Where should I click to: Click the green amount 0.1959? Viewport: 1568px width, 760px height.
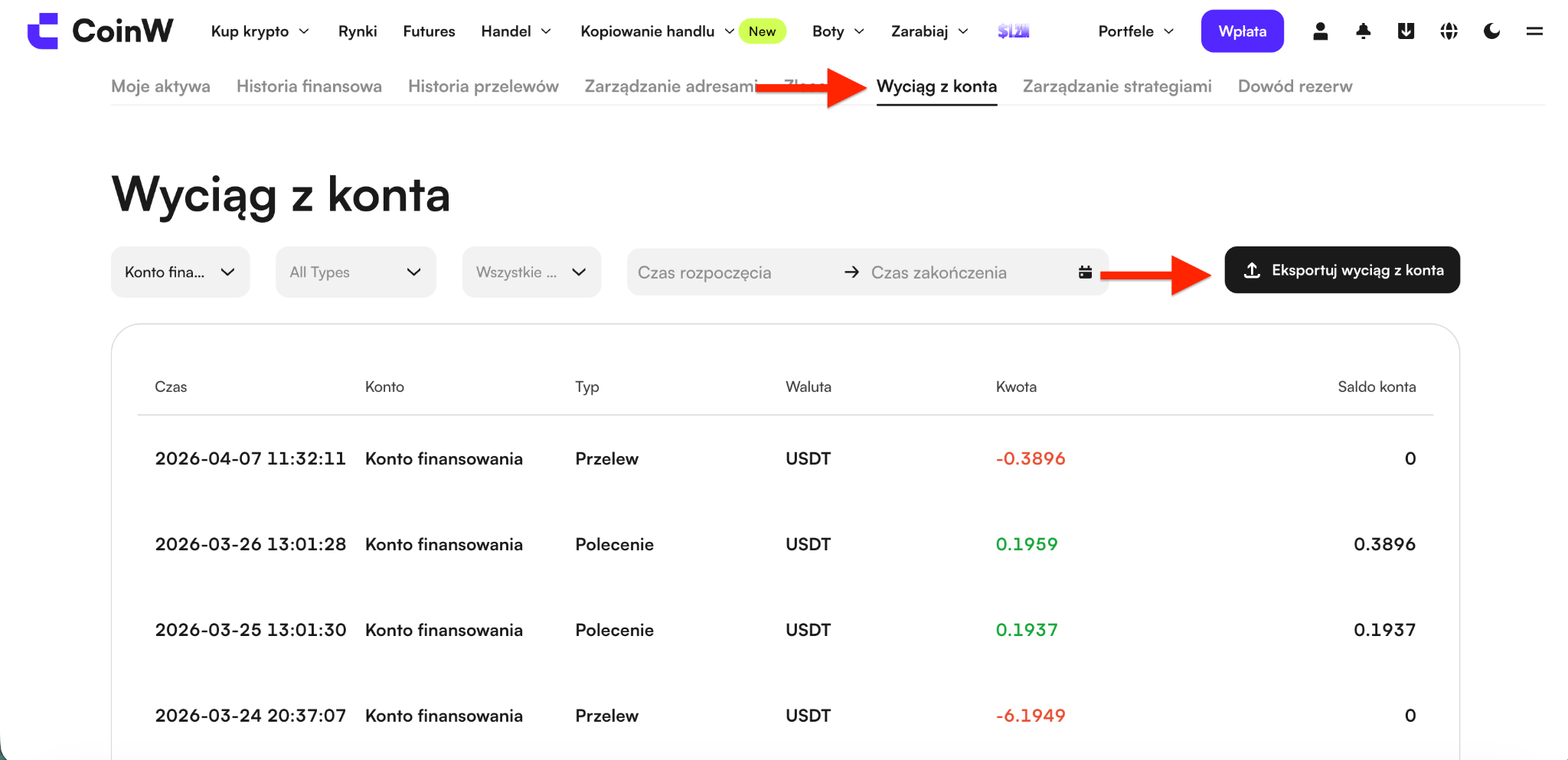[x=1027, y=544]
